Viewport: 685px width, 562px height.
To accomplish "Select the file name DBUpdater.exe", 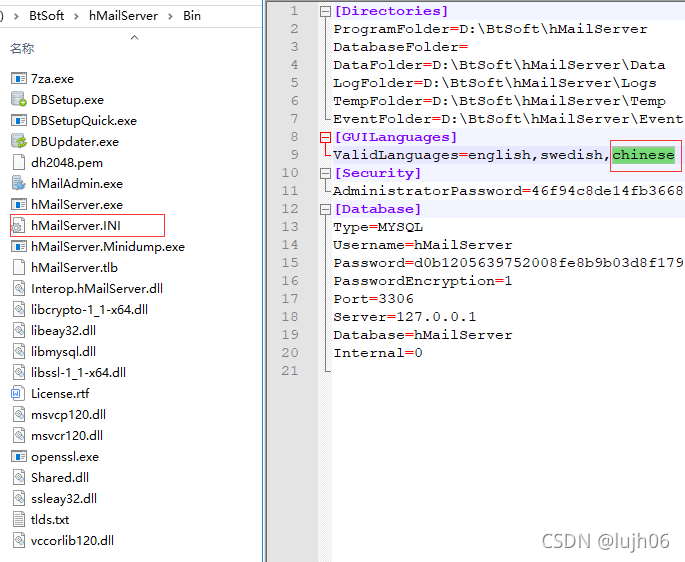I will click(x=75, y=142).
